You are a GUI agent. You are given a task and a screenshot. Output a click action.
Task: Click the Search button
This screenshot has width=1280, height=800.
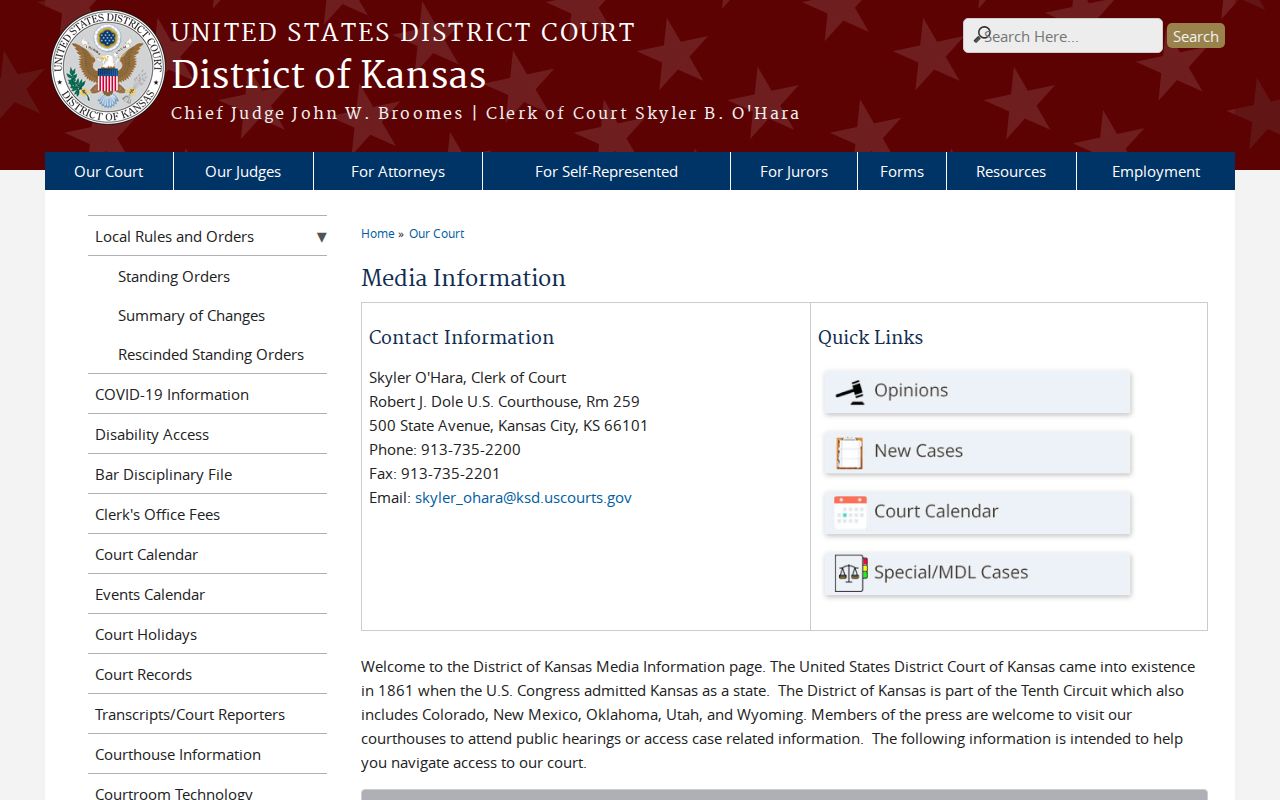pyautogui.click(x=1195, y=36)
